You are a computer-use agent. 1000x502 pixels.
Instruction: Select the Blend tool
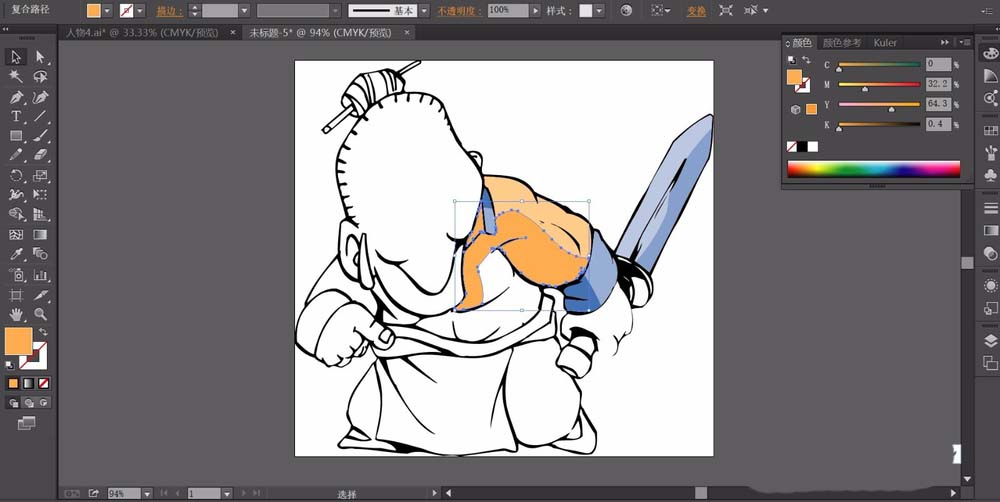[x=40, y=254]
